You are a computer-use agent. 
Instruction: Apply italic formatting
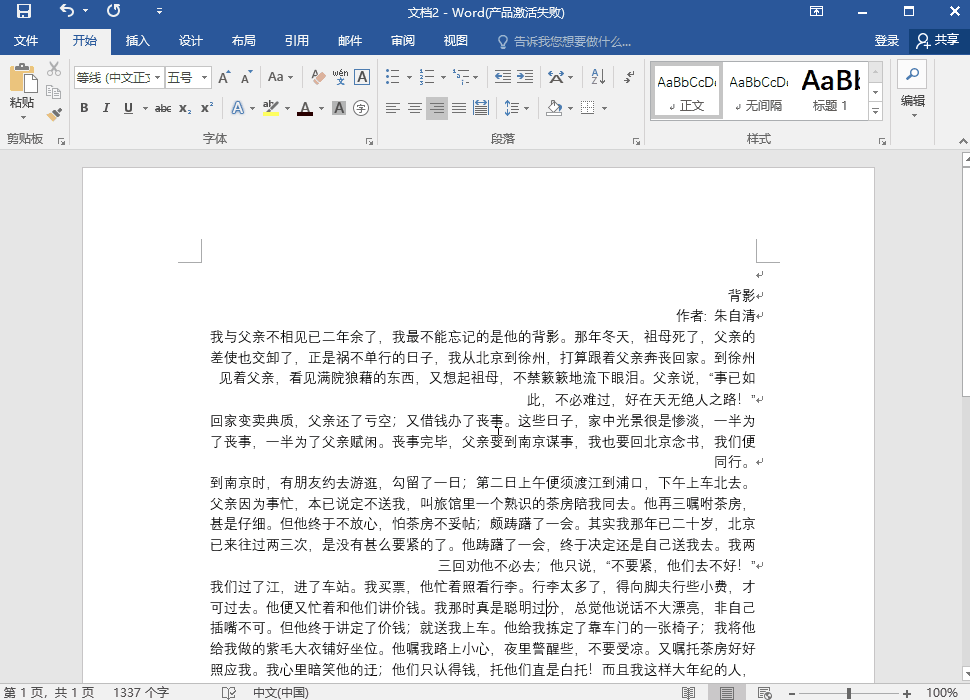coord(104,108)
